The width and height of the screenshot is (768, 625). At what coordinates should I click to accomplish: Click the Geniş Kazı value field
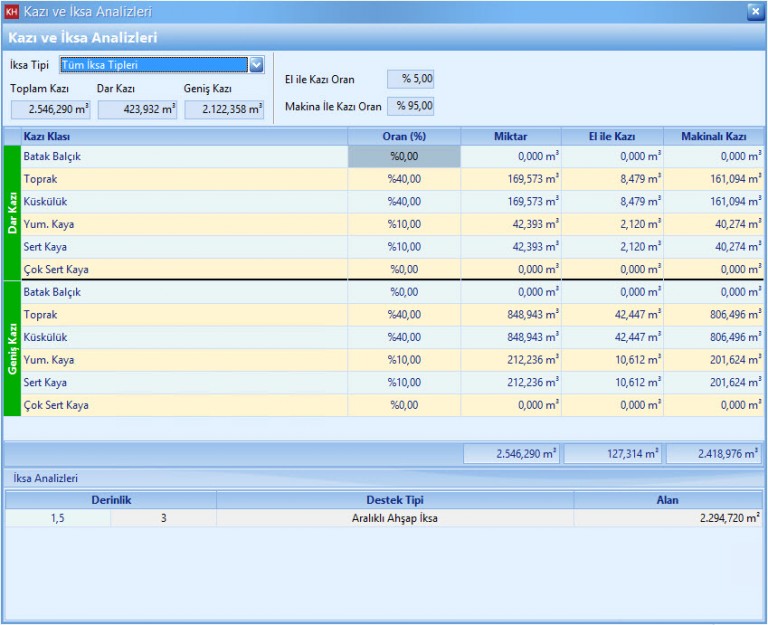coord(224,109)
